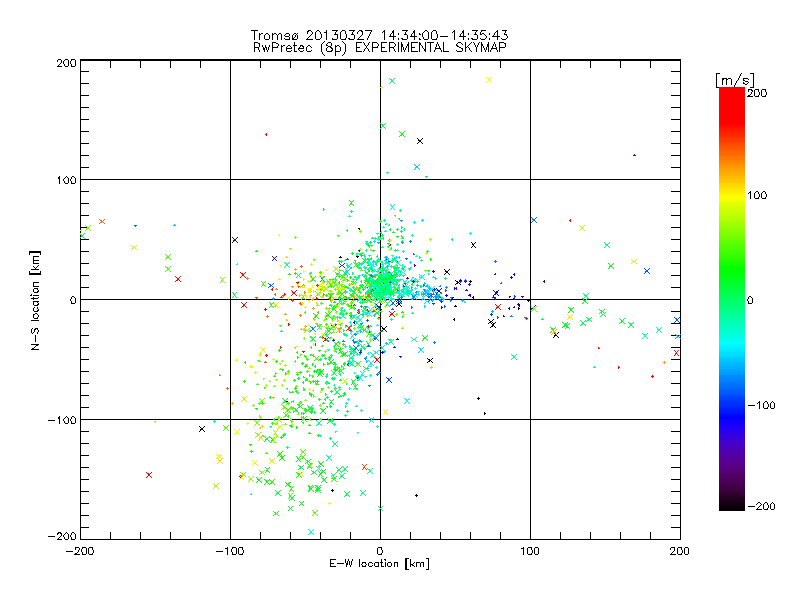Image resolution: width=800 pixels, height=600 pixels.
Task: Click the colorbar tick label 200
Action: [757, 93]
